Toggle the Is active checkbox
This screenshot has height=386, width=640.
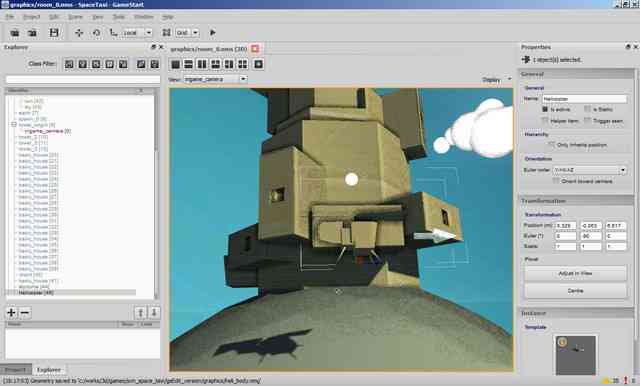(x=545, y=109)
